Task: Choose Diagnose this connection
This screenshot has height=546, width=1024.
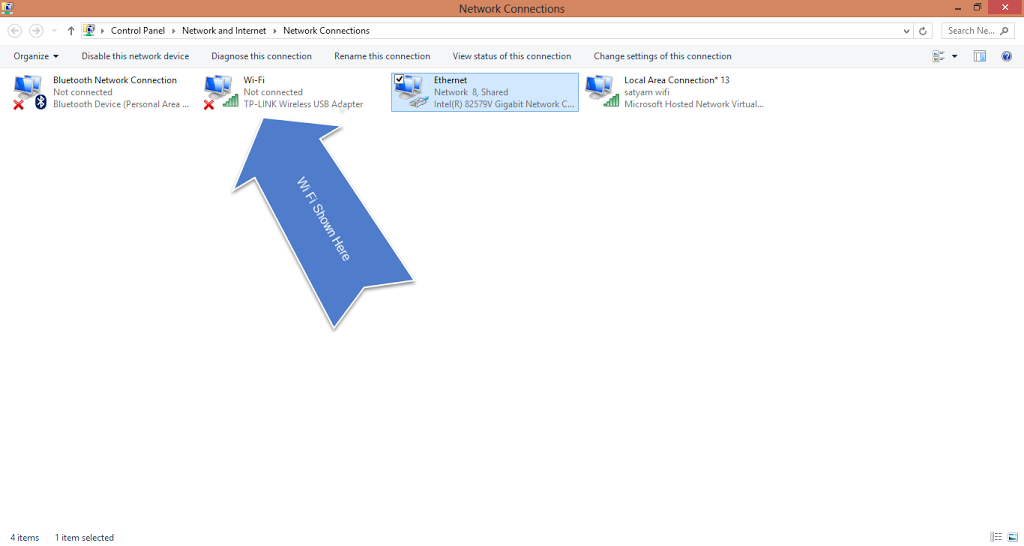Action: tap(261, 56)
